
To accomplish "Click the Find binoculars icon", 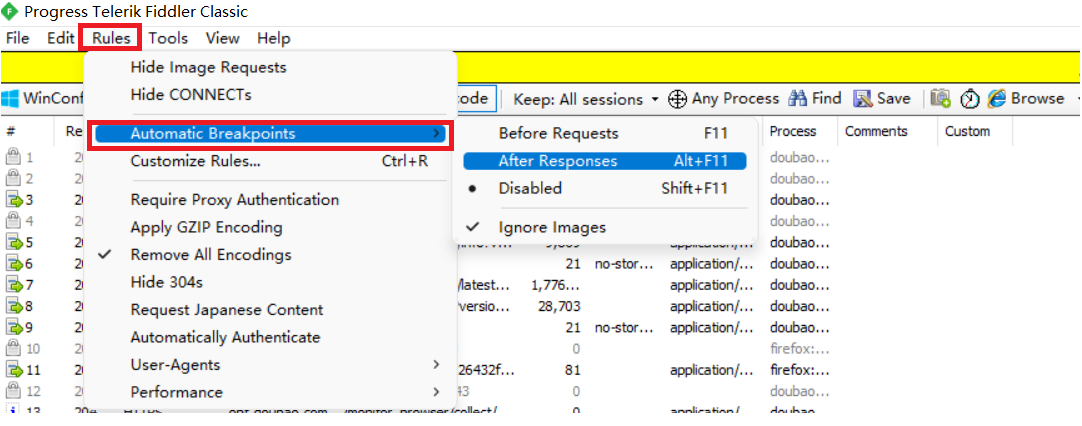I will (x=798, y=99).
